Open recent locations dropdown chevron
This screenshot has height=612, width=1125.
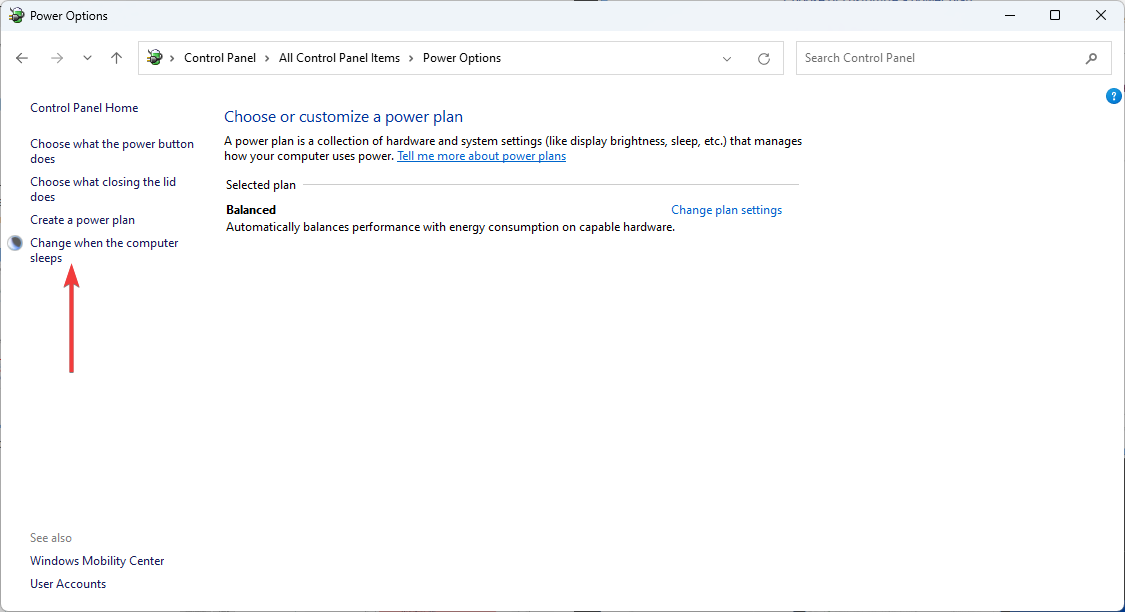(87, 58)
